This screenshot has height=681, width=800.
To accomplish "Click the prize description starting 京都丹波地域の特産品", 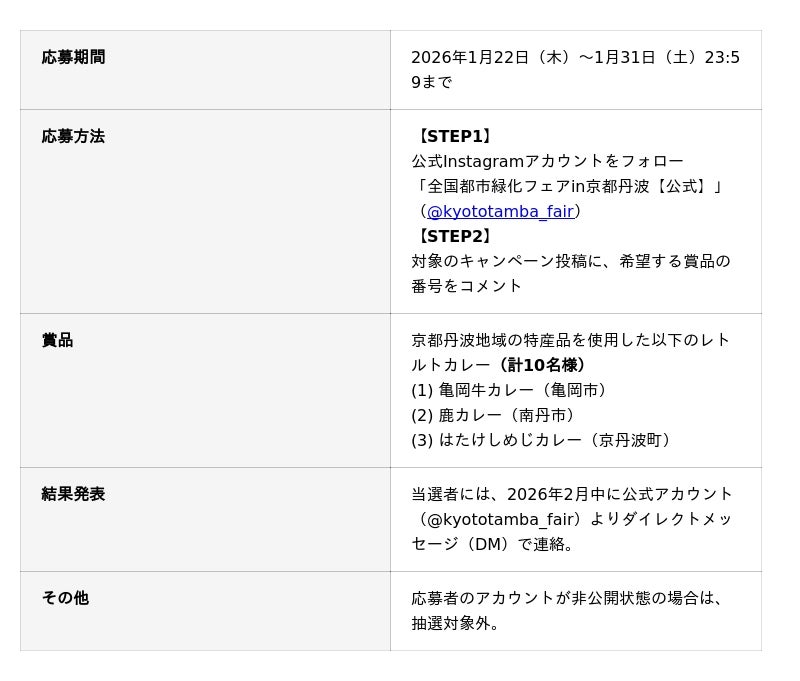I will point(570,340).
